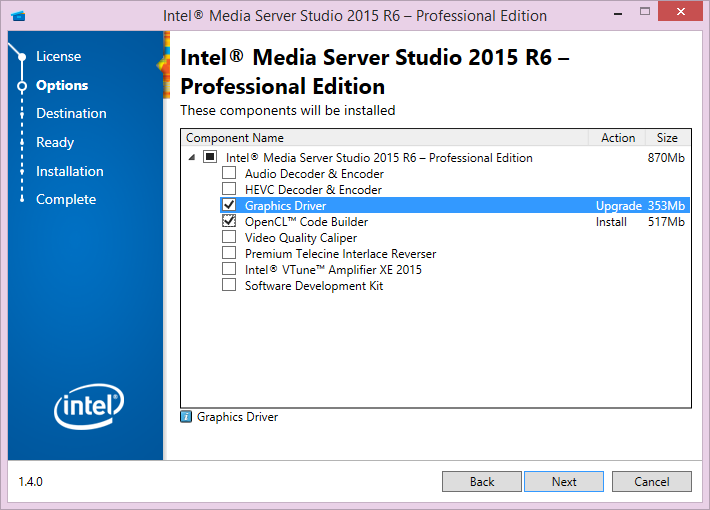The width and height of the screenshot is (710, 510).
Task: Select Premium Telecine Interlace Reverser label
Action: [341, 254]
